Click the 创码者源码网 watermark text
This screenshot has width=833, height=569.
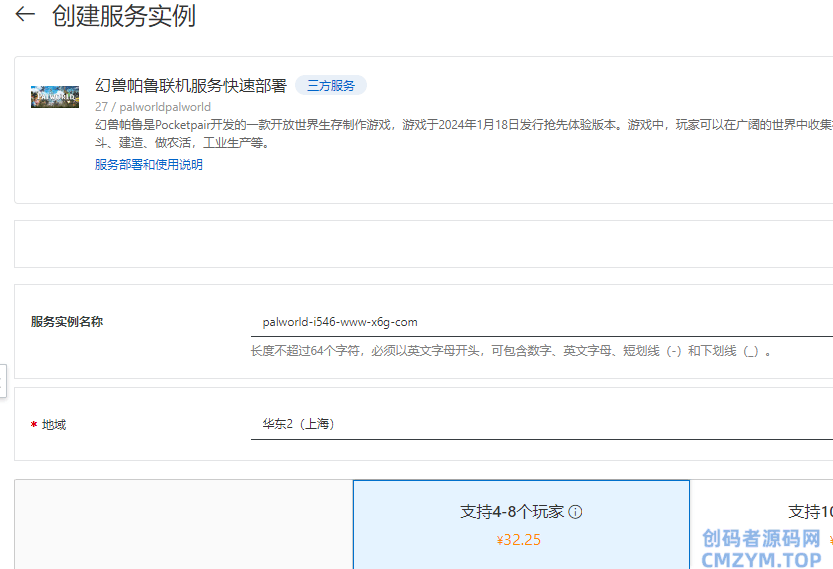coord(761,539)
